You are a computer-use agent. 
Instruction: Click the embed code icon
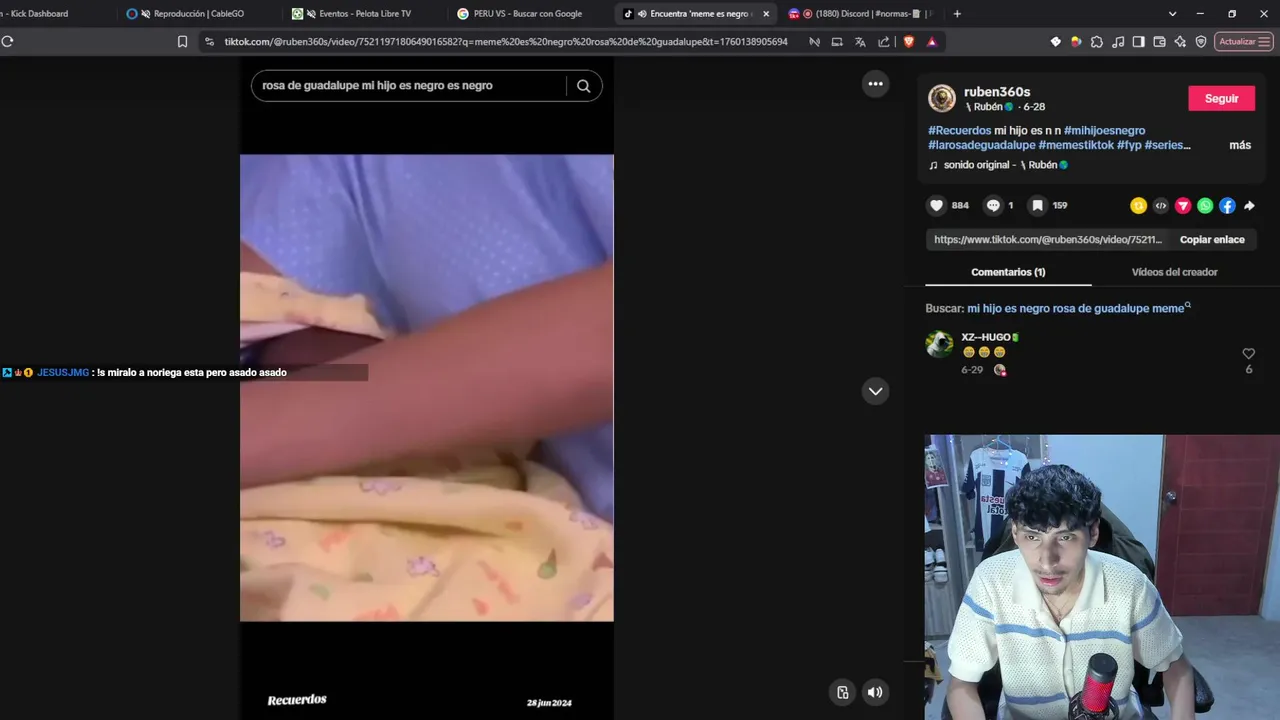pos(1160,205)
